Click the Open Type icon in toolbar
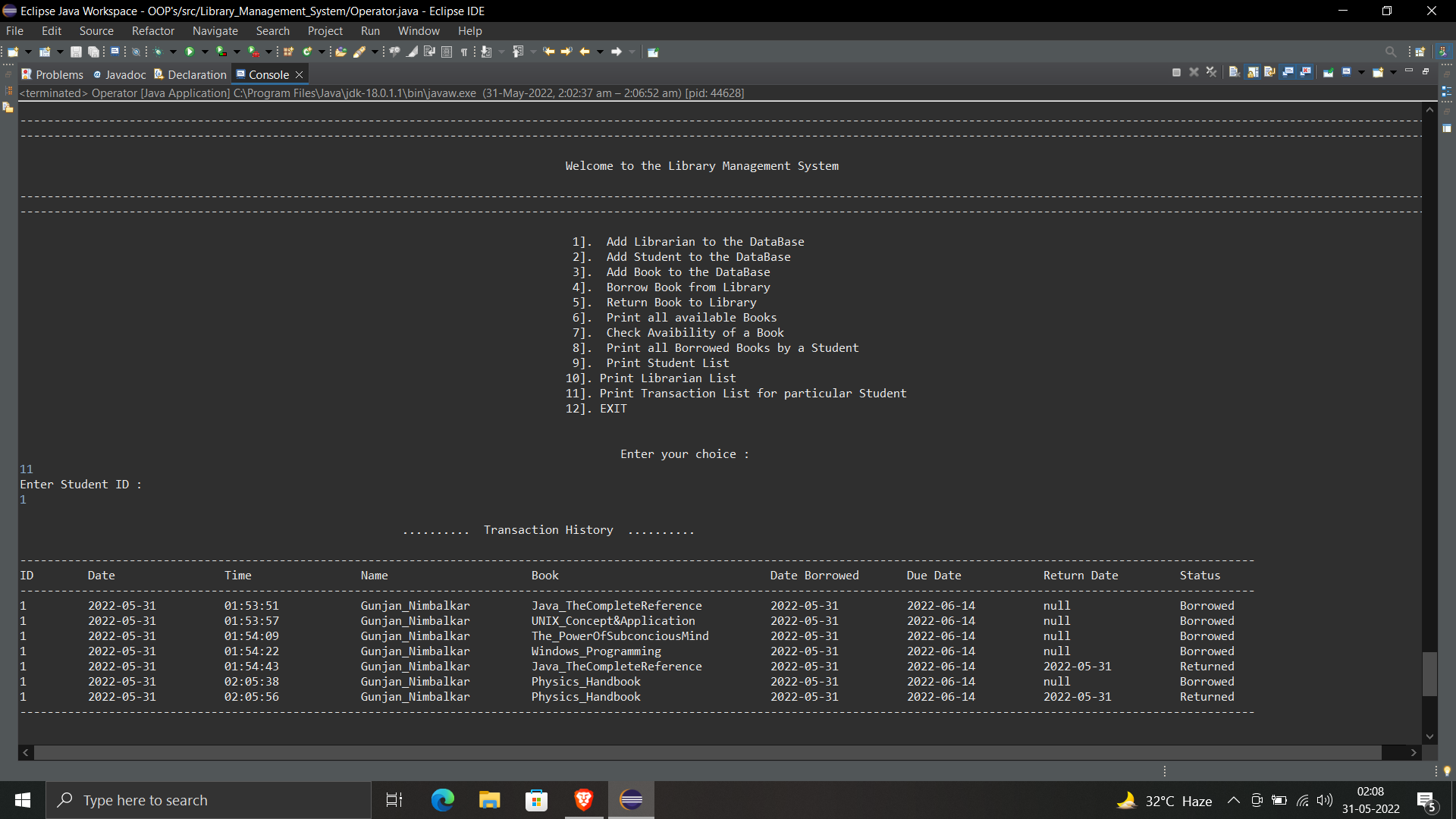Viewport: 1456px width, 819px height. 340,52
